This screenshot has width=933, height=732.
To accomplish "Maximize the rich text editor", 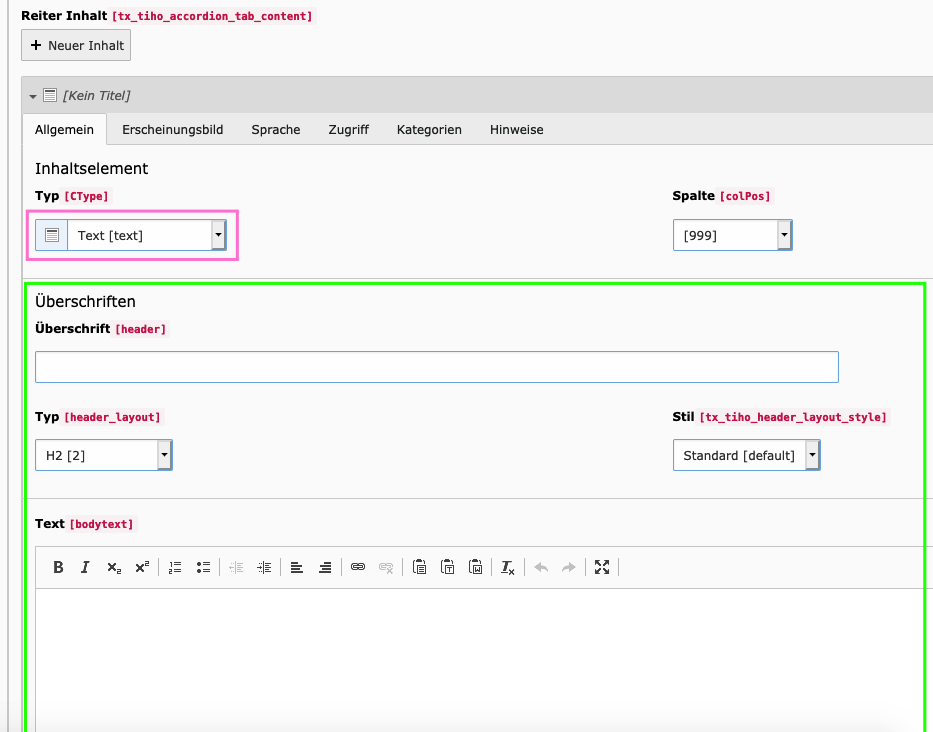I will pos(602,567).
